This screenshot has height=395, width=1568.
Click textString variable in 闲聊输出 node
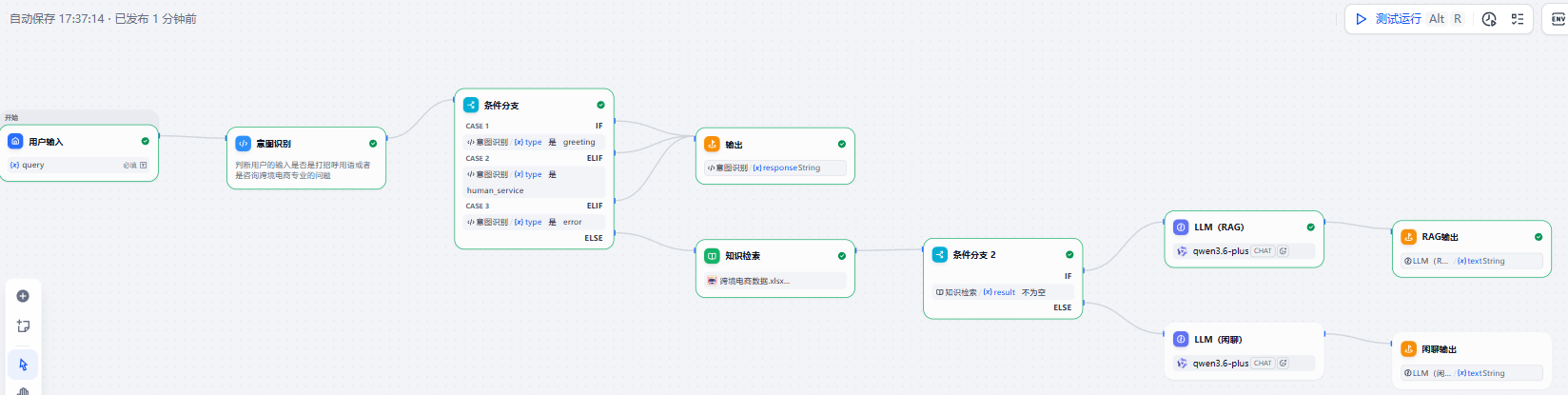1480,373
